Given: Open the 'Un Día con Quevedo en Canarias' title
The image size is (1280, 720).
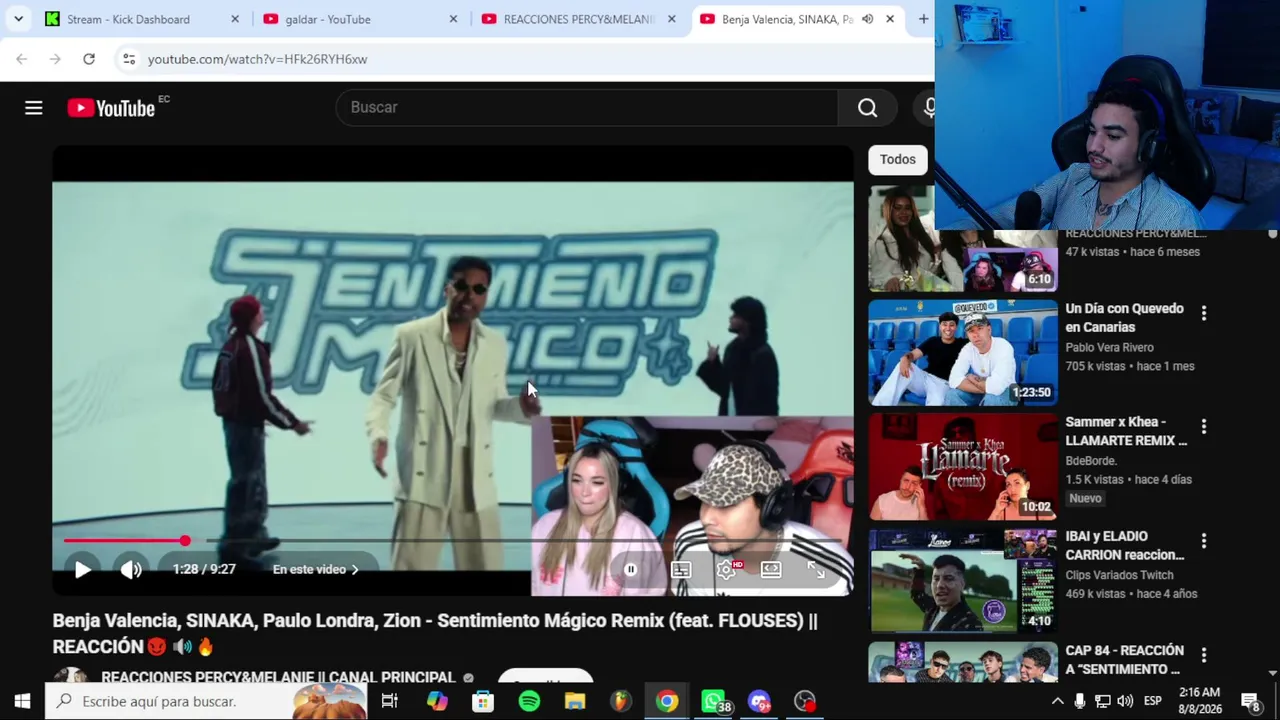Looking at the screenshot, I should 1124,318.
